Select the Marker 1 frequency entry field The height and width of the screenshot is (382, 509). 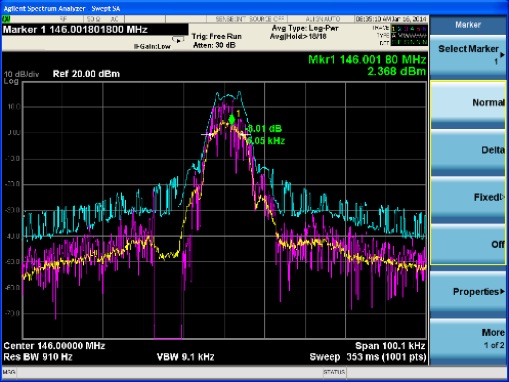tap(95, 30)
